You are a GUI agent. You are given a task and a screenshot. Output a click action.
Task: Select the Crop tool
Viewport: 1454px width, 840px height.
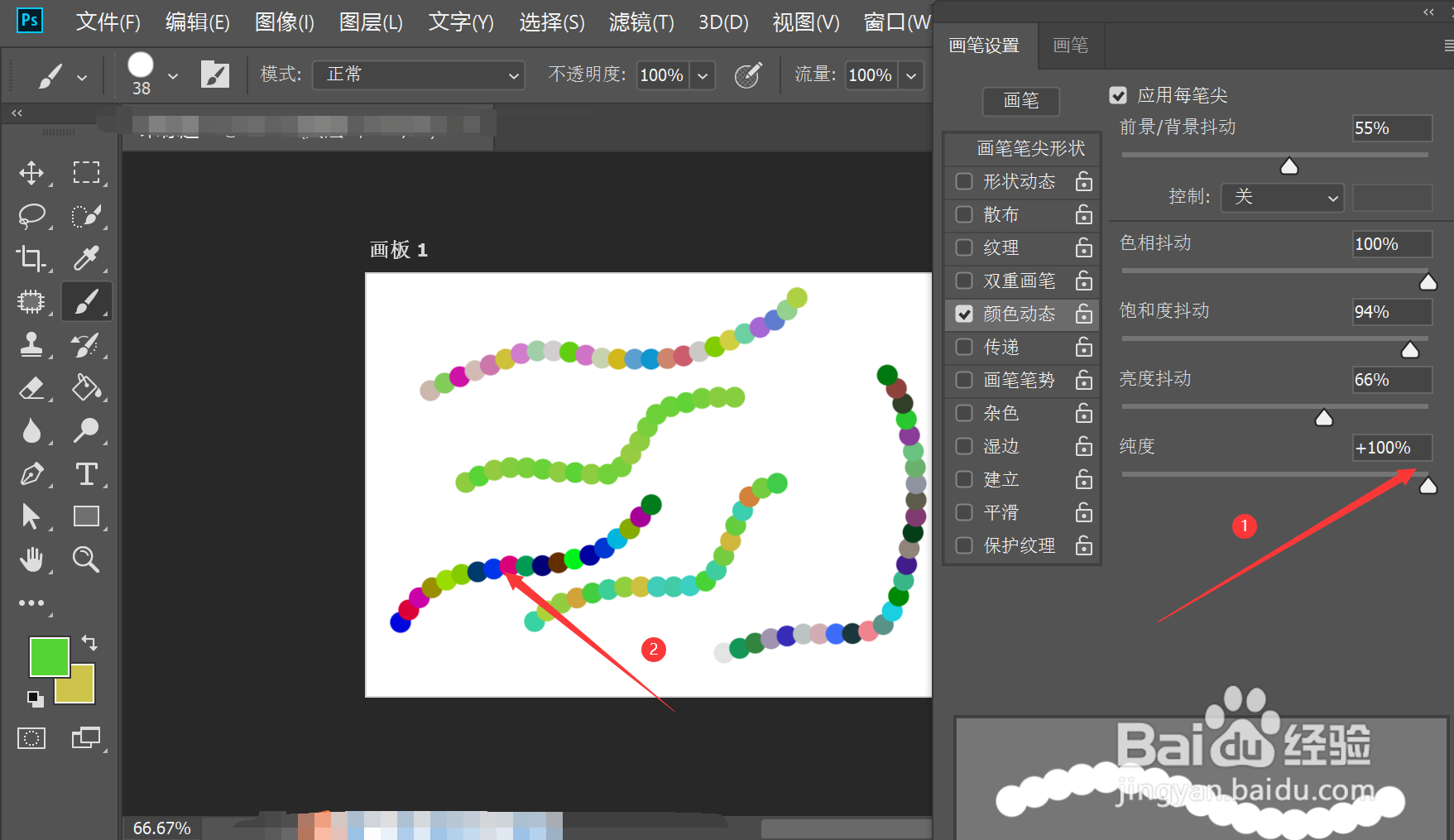[x=31, y=258]
